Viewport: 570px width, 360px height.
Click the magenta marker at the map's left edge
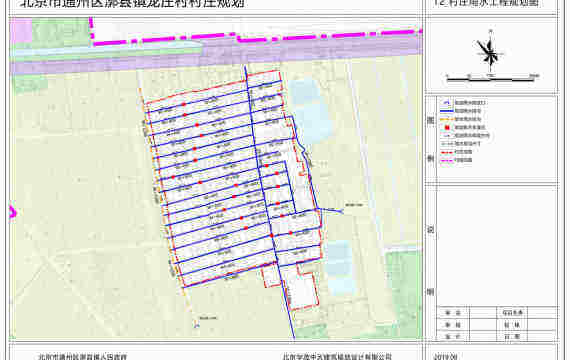pyautogui.click(x=12, y=212)
